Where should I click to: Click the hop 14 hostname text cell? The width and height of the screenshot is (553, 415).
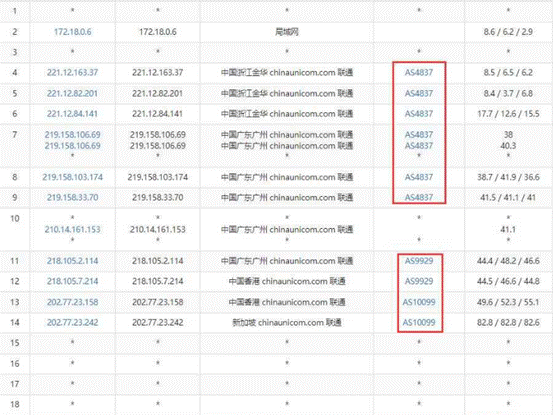(287, 323)
